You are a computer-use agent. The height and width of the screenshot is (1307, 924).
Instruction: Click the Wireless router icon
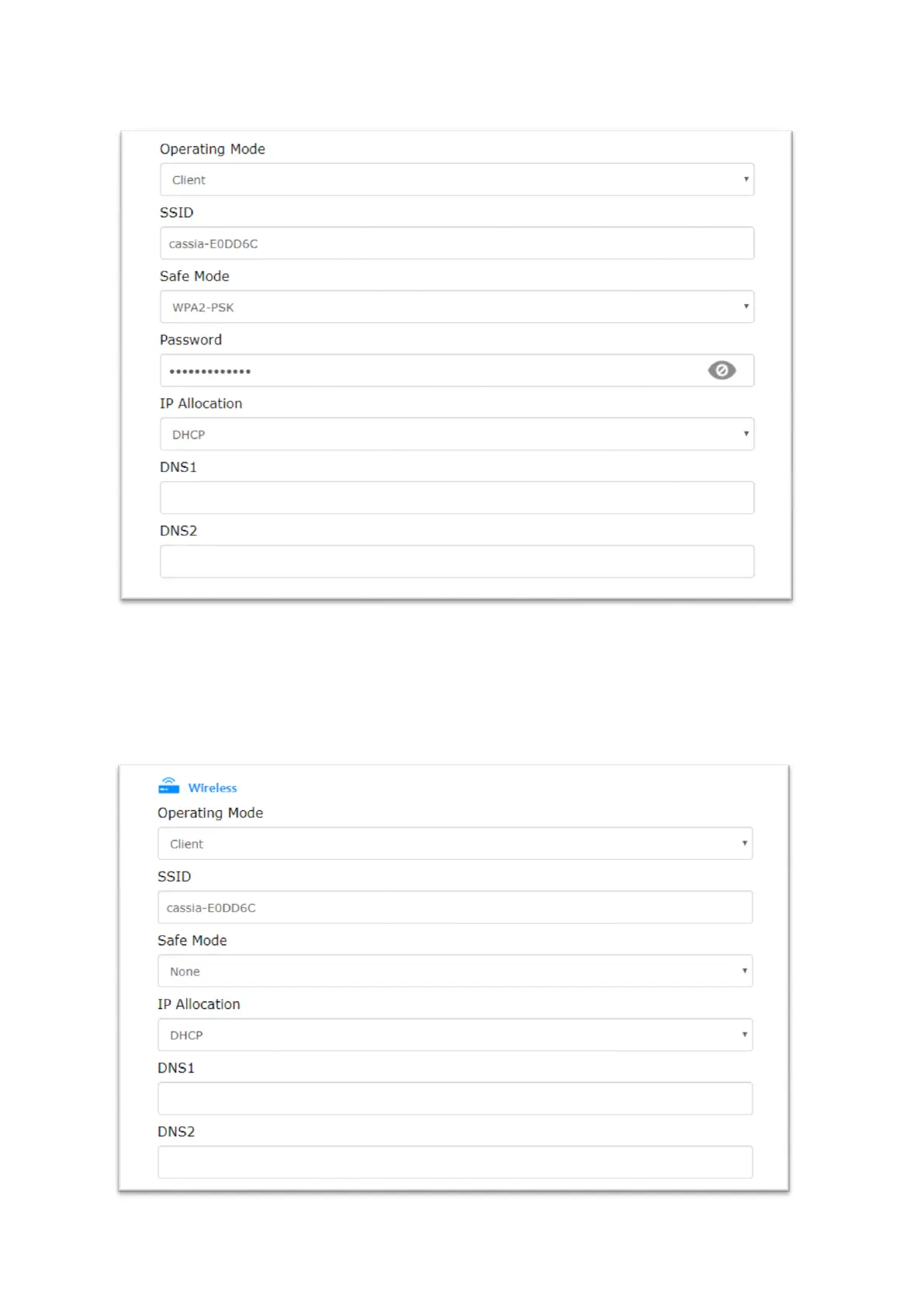click(168, 786)
